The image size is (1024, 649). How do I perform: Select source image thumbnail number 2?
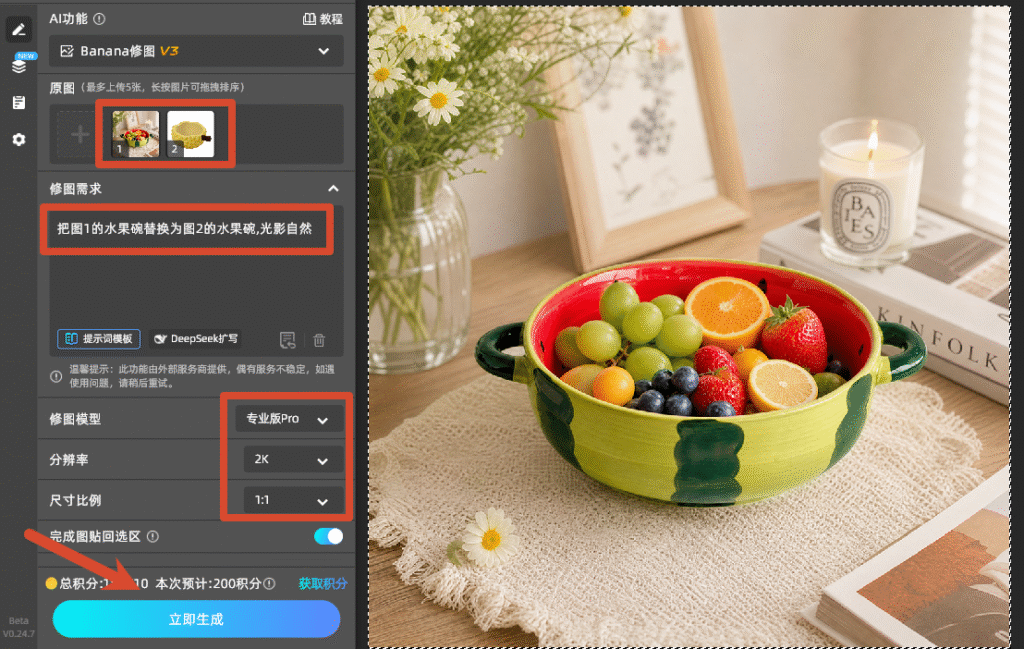[x=190, y=134]
